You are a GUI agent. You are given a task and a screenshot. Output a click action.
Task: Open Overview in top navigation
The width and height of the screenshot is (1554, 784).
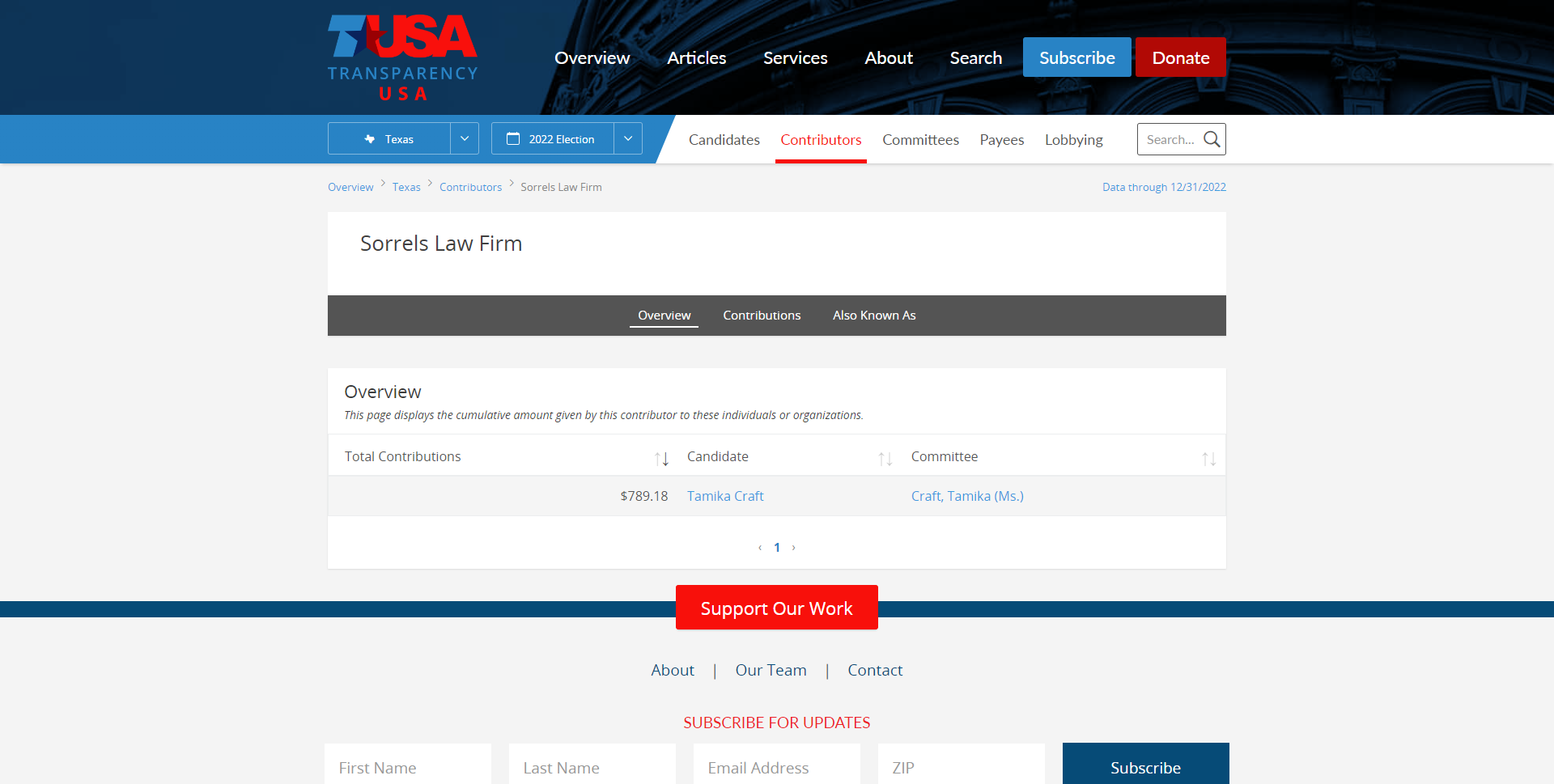(592, 58)
